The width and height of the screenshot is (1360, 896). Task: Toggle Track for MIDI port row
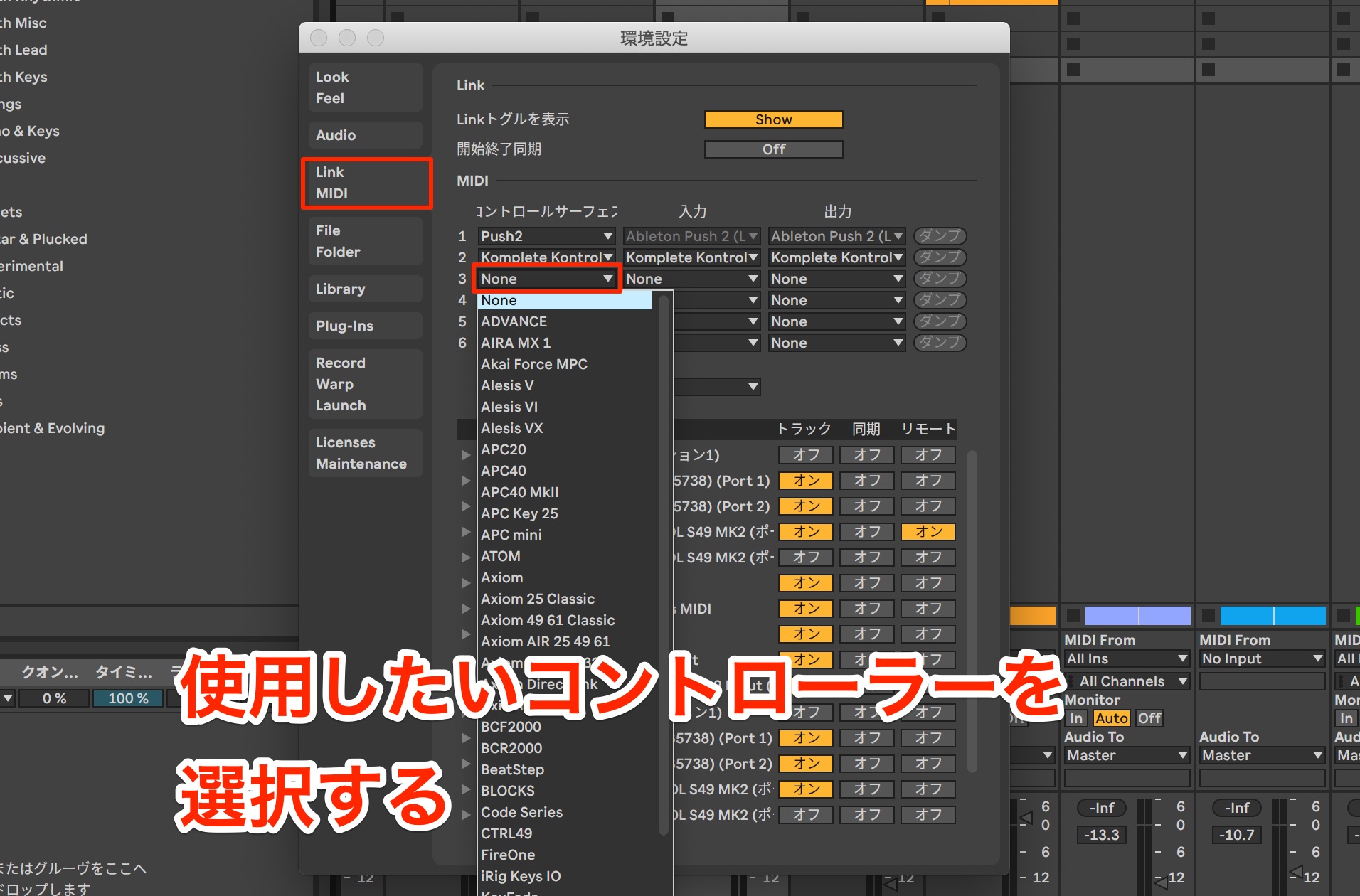(806, 609)
